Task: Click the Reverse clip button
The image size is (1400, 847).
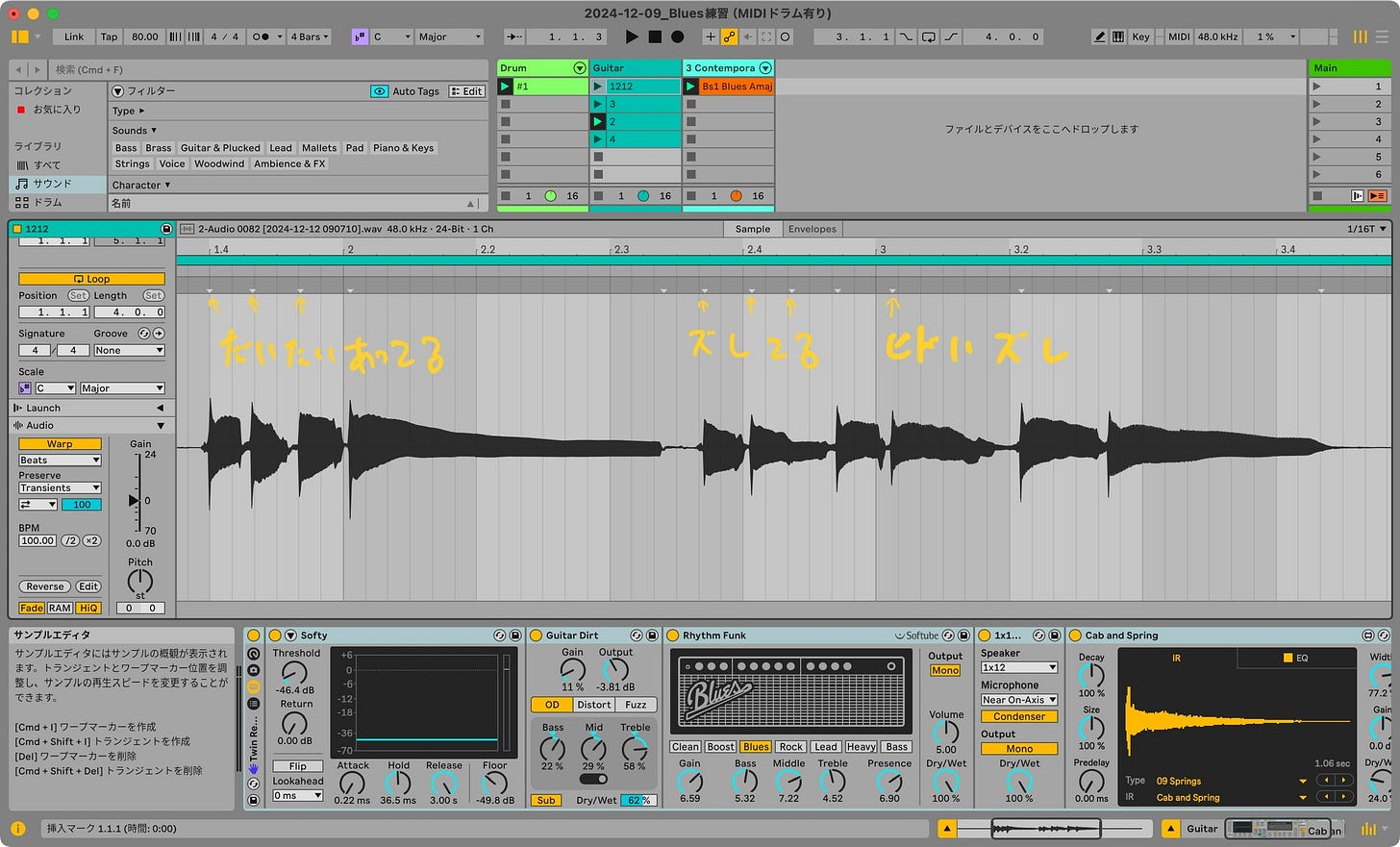Action: tap(45, 586)
